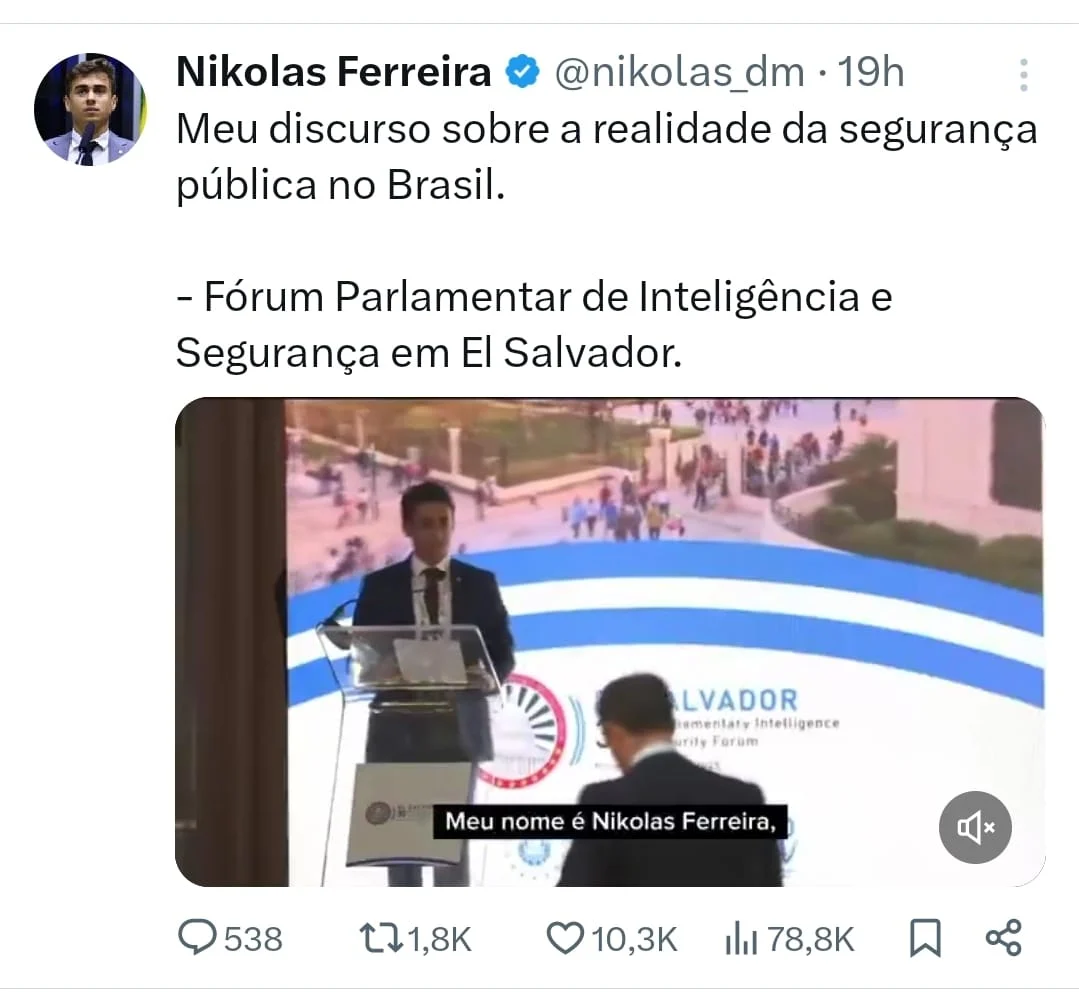Open view analytics bar chart icon
The image size is (1079, 993).
pyautogui.click(x=739, y=938)
